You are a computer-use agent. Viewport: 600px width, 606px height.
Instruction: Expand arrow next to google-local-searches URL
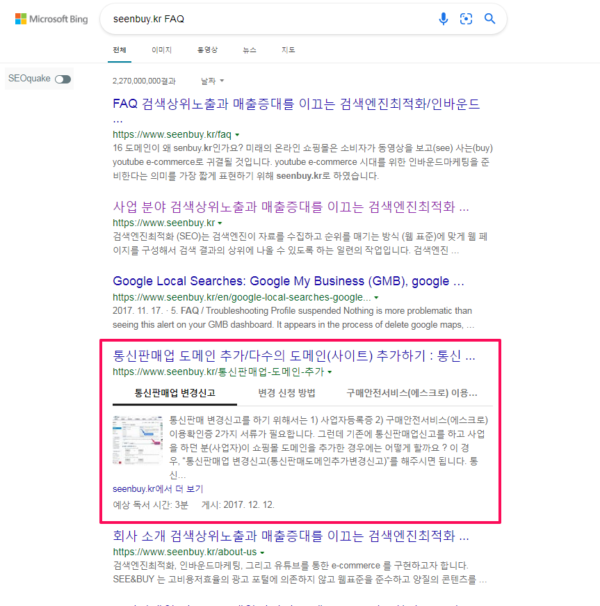coord(376,298)
